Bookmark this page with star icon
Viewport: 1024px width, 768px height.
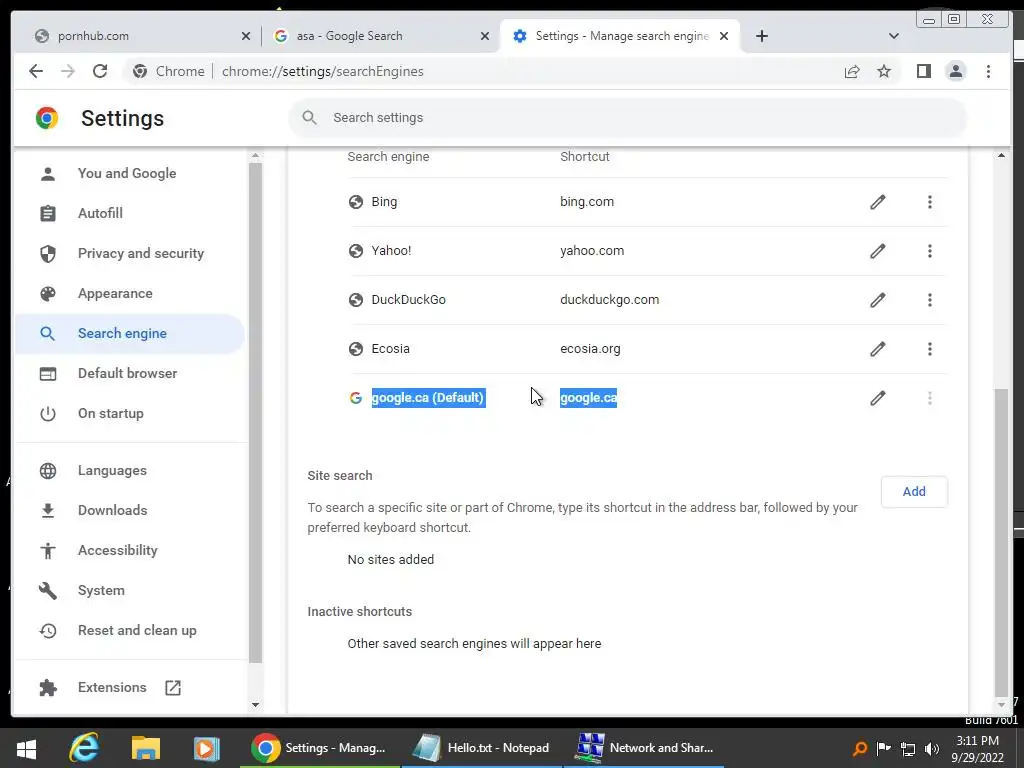click(884, 71)
